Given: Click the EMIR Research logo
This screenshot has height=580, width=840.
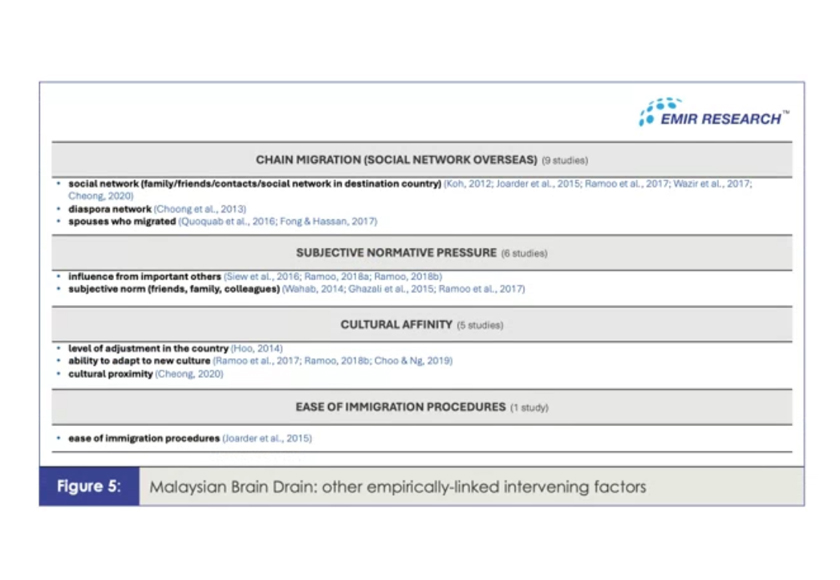Looking at the screenshot, I should pyautogui.click(x=713, y=113).
